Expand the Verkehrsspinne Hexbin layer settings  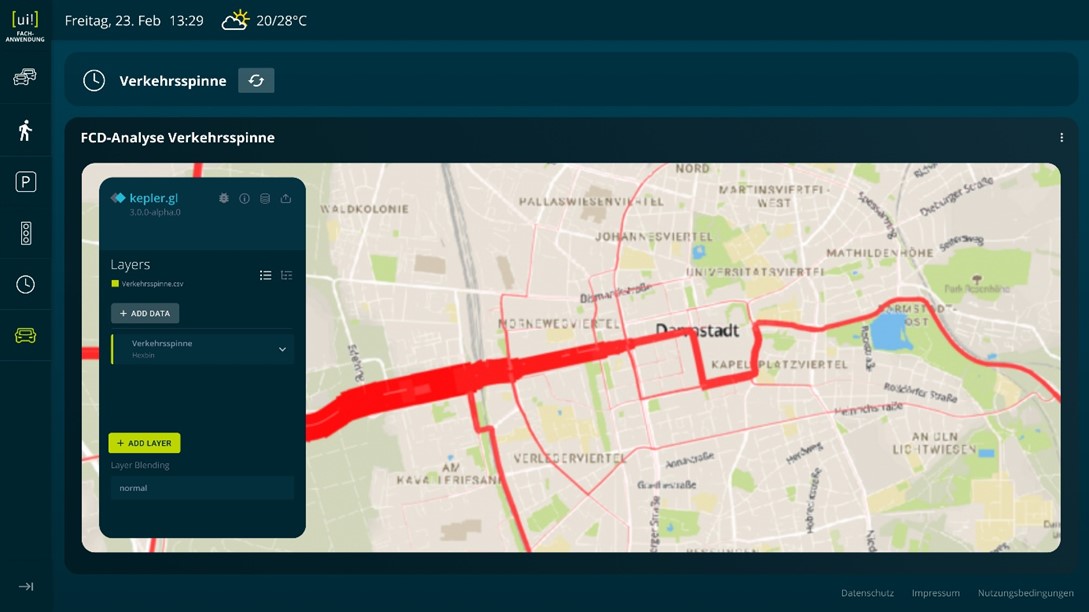click(282, 349)
